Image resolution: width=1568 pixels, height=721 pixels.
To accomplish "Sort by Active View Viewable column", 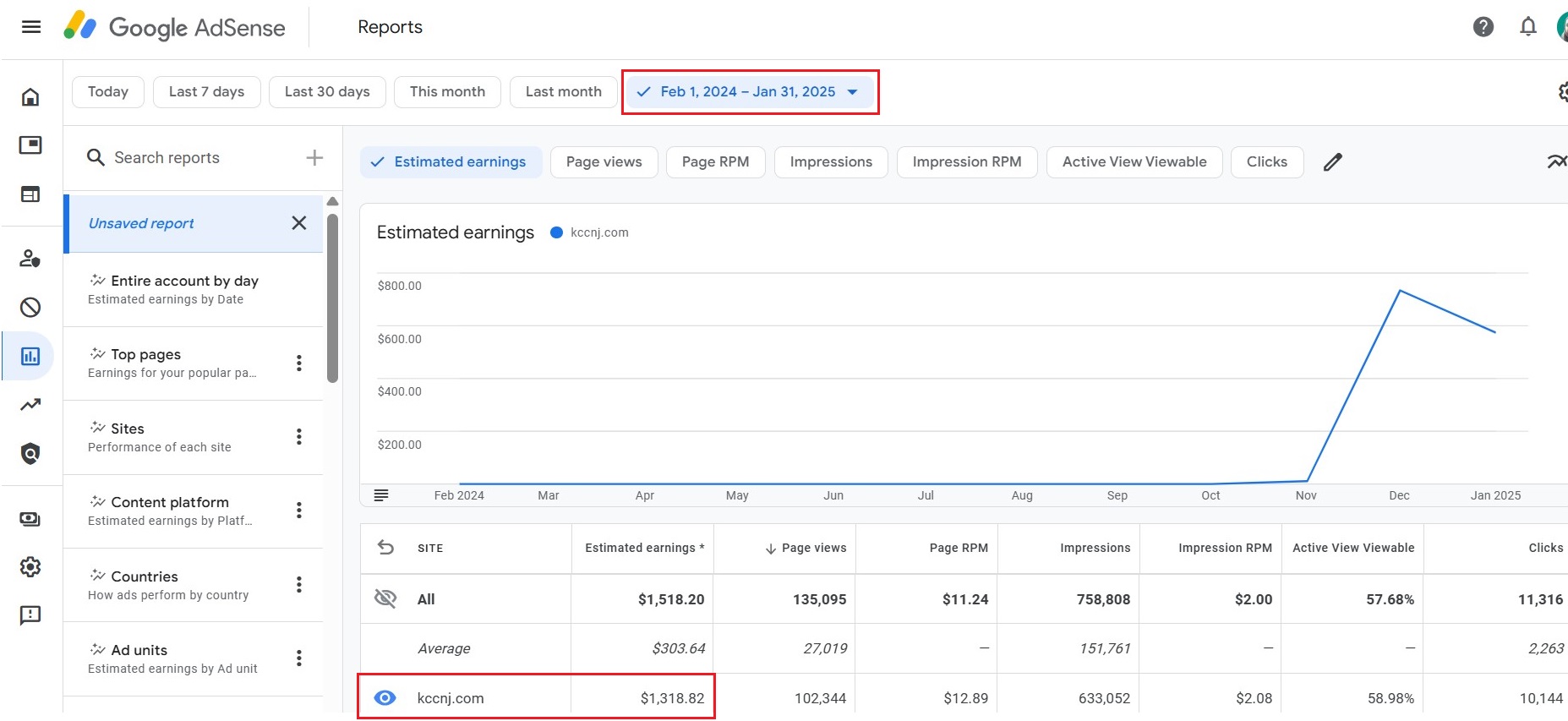I will 1353,548.
